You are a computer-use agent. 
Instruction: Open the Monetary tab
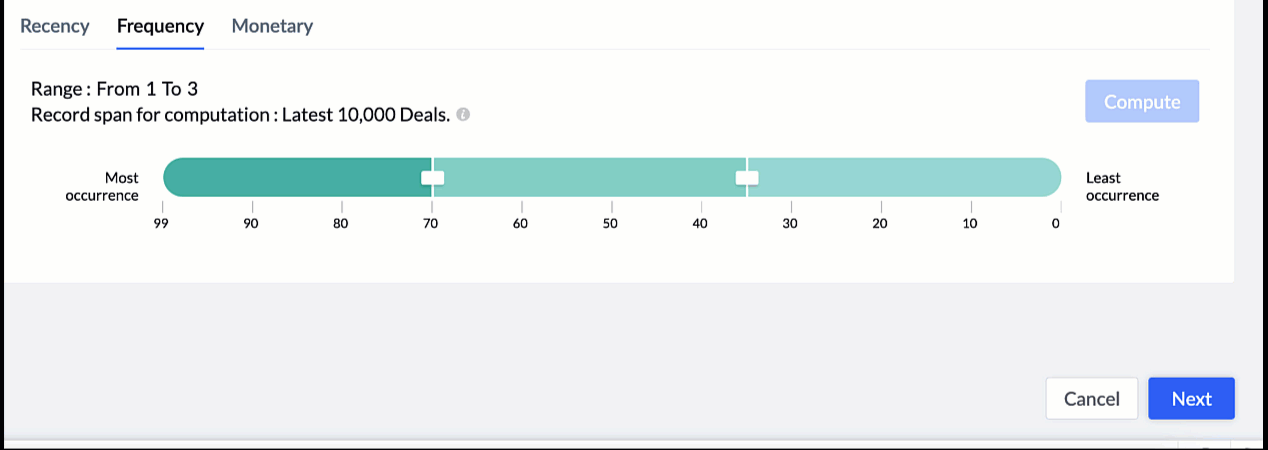tap(272, 26)
